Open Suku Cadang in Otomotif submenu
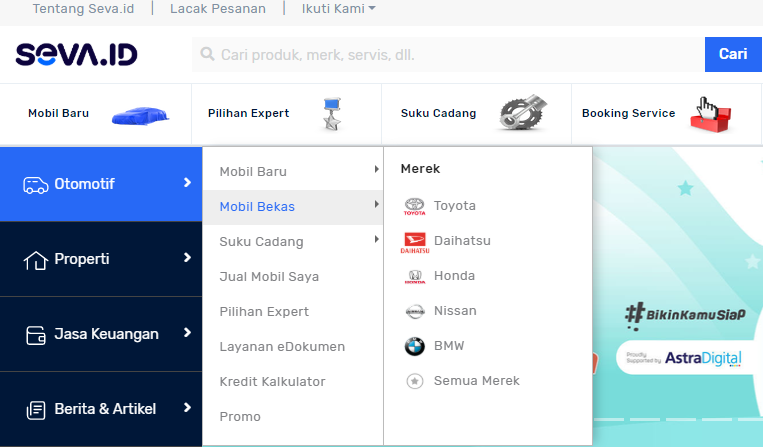Image resolution: width=763 pixels, height=447 pixels. pos(261,242)
